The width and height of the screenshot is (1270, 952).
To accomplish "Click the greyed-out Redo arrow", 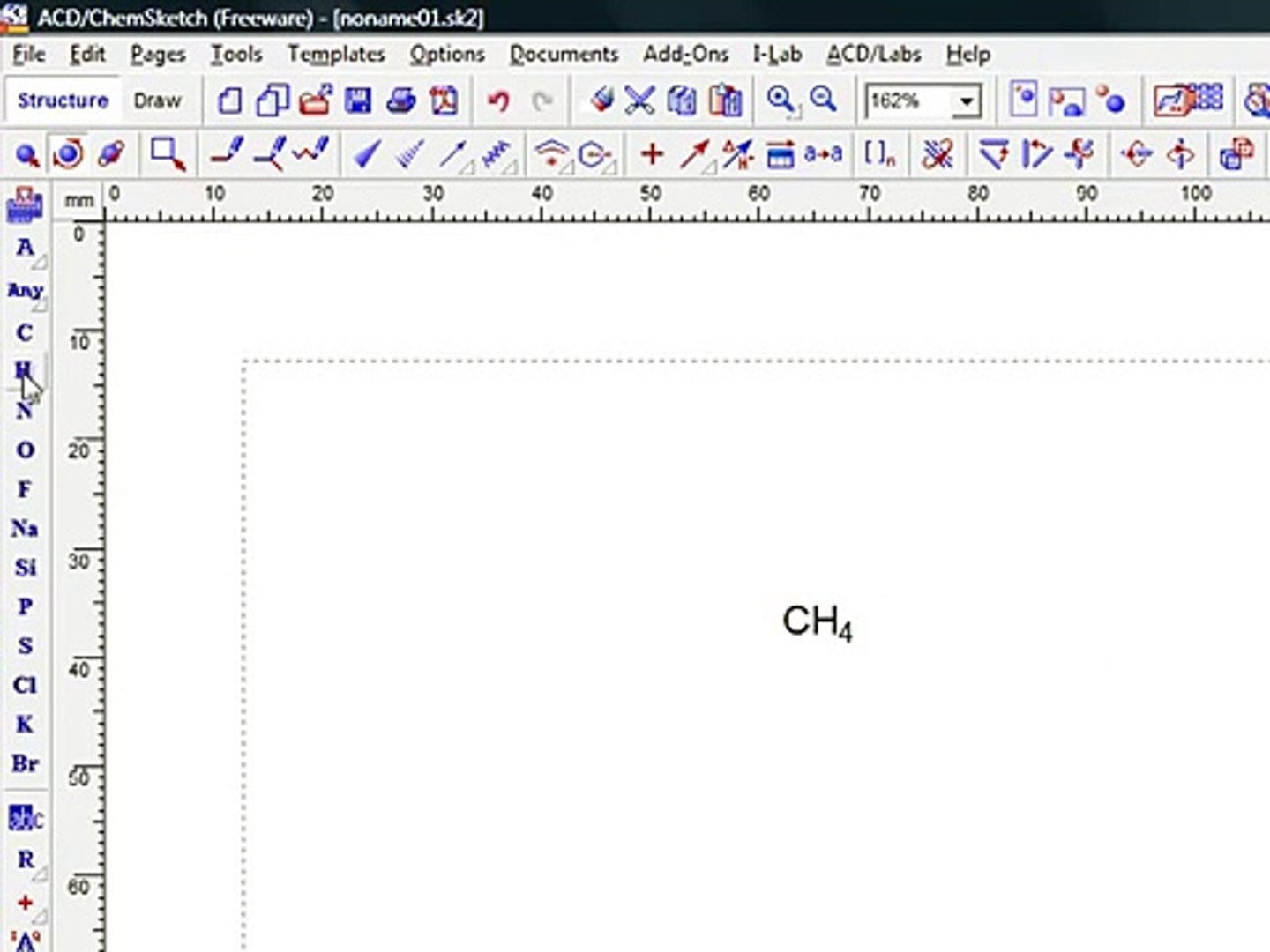I will pos(542,100).
